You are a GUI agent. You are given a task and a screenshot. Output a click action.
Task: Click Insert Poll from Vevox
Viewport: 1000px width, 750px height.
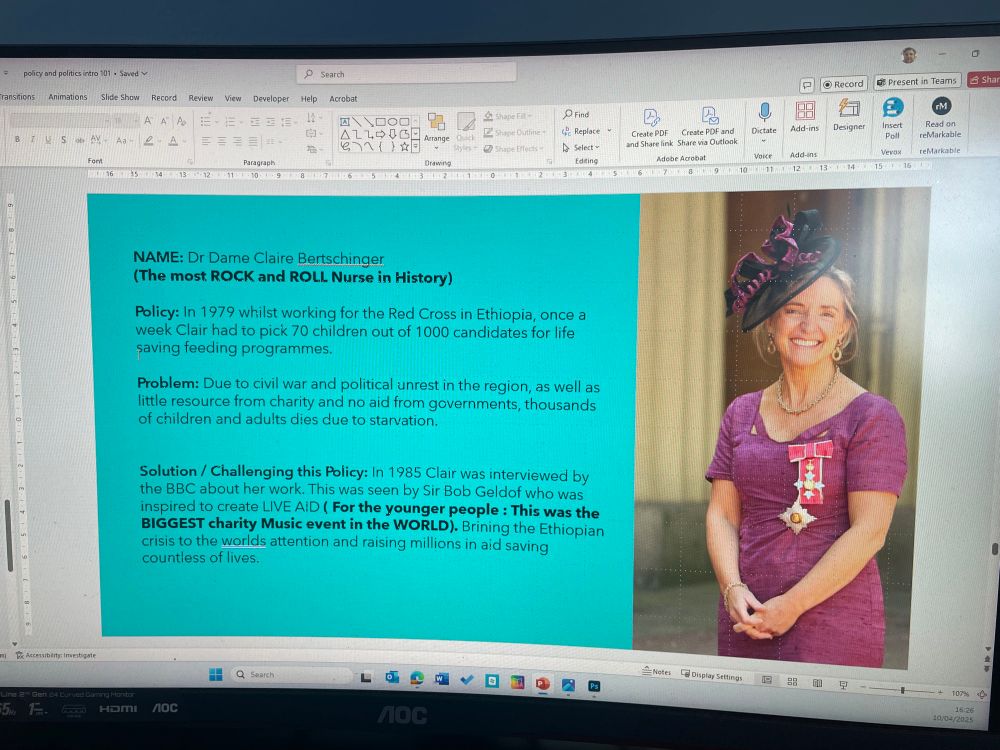(892, 118)
